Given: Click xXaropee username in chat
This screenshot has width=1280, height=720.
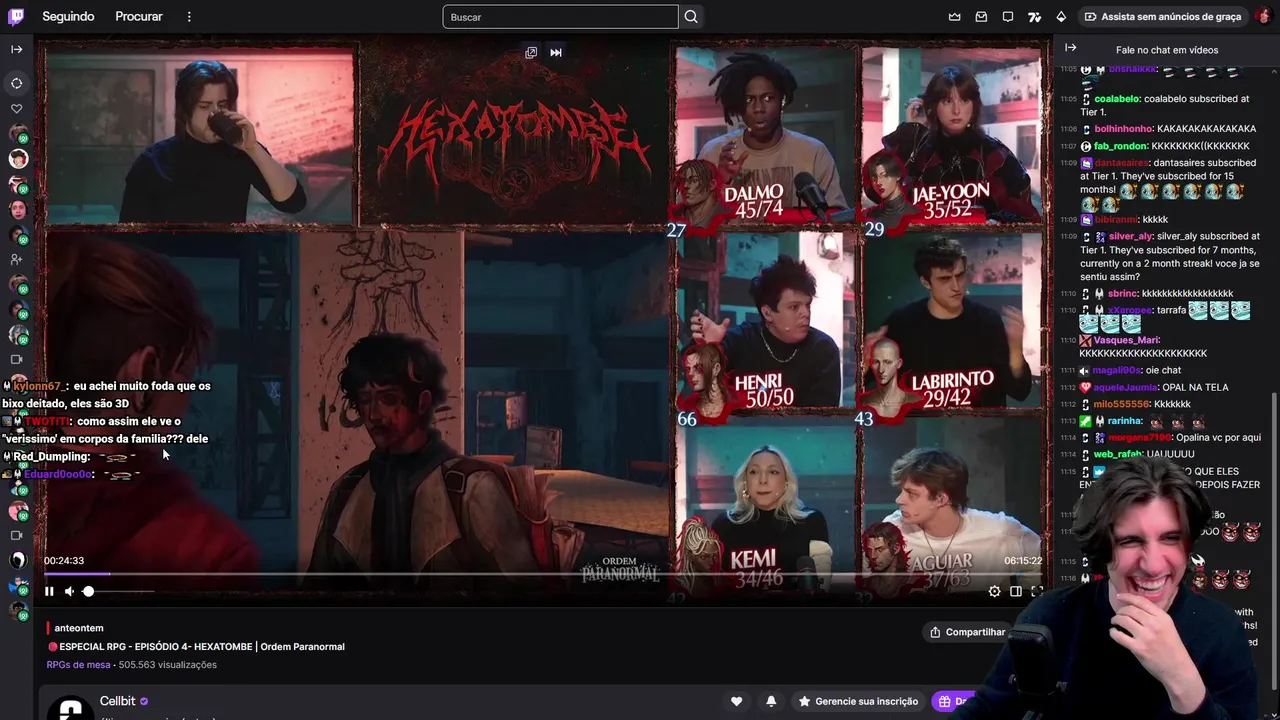Looking at the screenshot, I should pyautogui.click(x=1131, y=311).
